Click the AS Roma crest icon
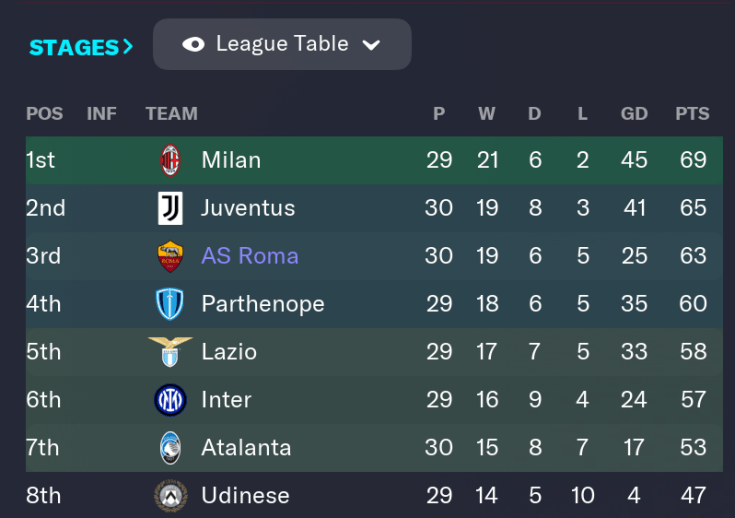This screenshot has height=518, width=735. (x=170, y=256)
